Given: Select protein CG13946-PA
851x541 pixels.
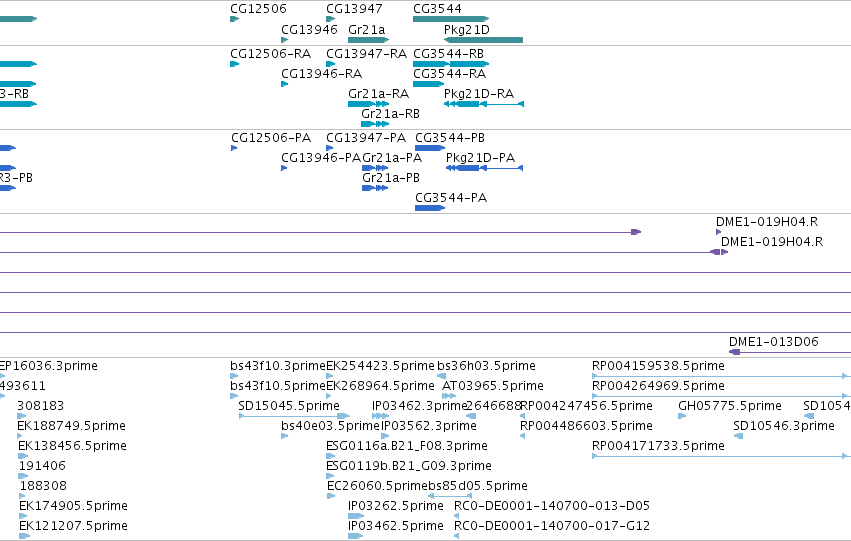Looking at the screenshot, I should coord(321,158).
